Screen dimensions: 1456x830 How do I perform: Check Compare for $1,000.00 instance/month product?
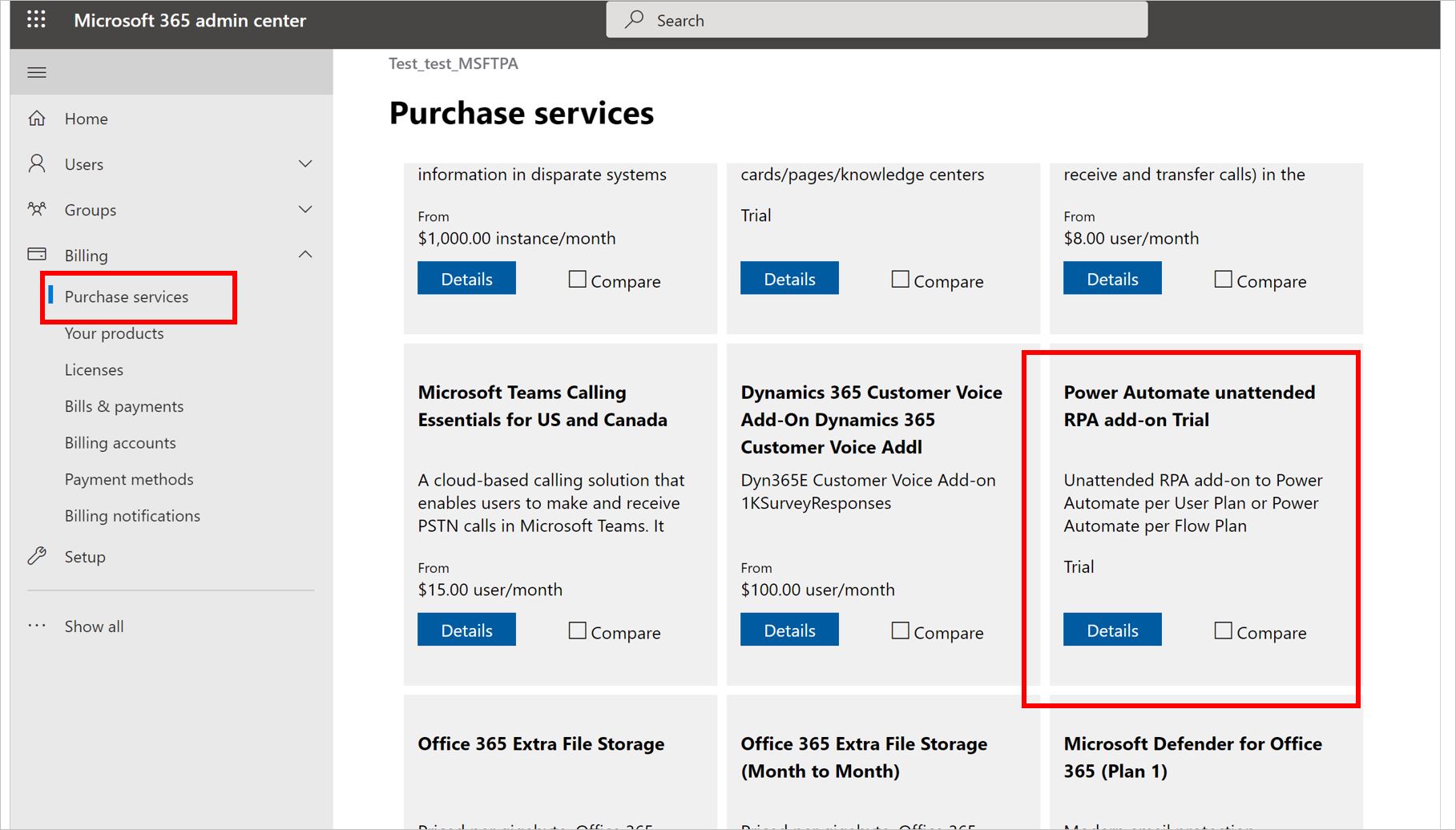pos(577,279)
